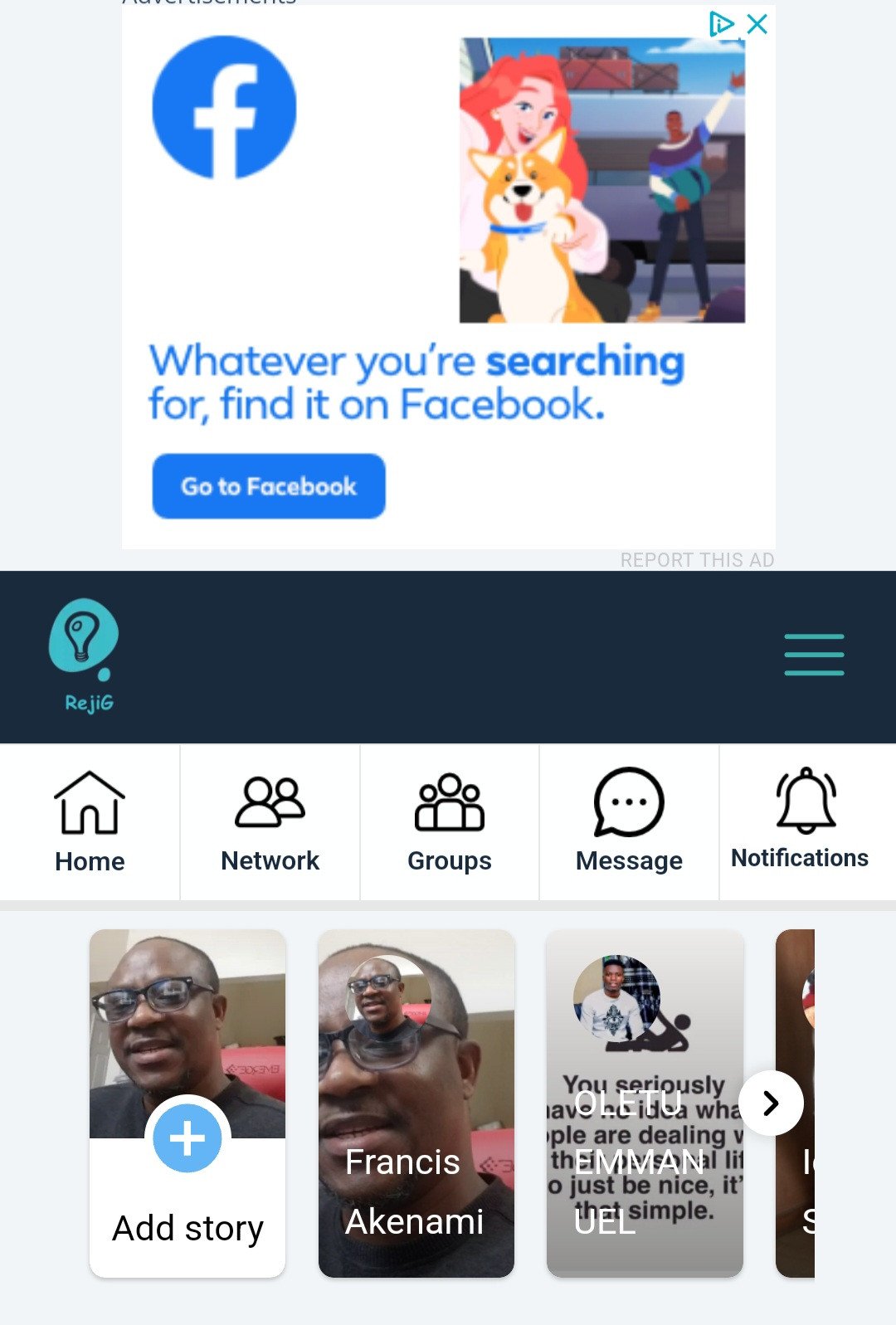
Task: Show next stories with right arrow
Action: (x=771, y=1103)
